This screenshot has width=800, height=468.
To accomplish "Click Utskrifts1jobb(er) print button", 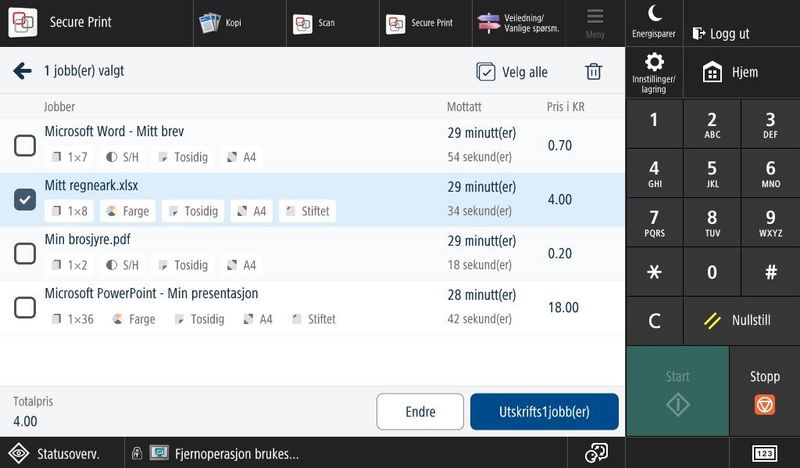I will coord(544,411).
